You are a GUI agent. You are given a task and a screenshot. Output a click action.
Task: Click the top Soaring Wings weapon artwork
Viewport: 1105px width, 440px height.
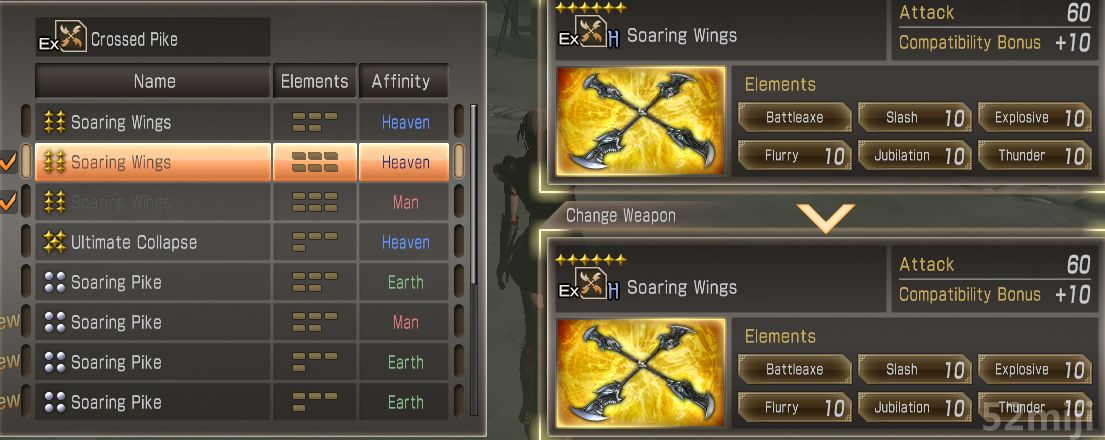[x=641, y=121]
